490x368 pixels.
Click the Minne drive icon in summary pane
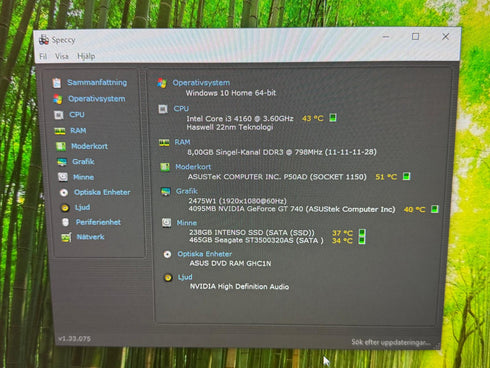point(166,223)
